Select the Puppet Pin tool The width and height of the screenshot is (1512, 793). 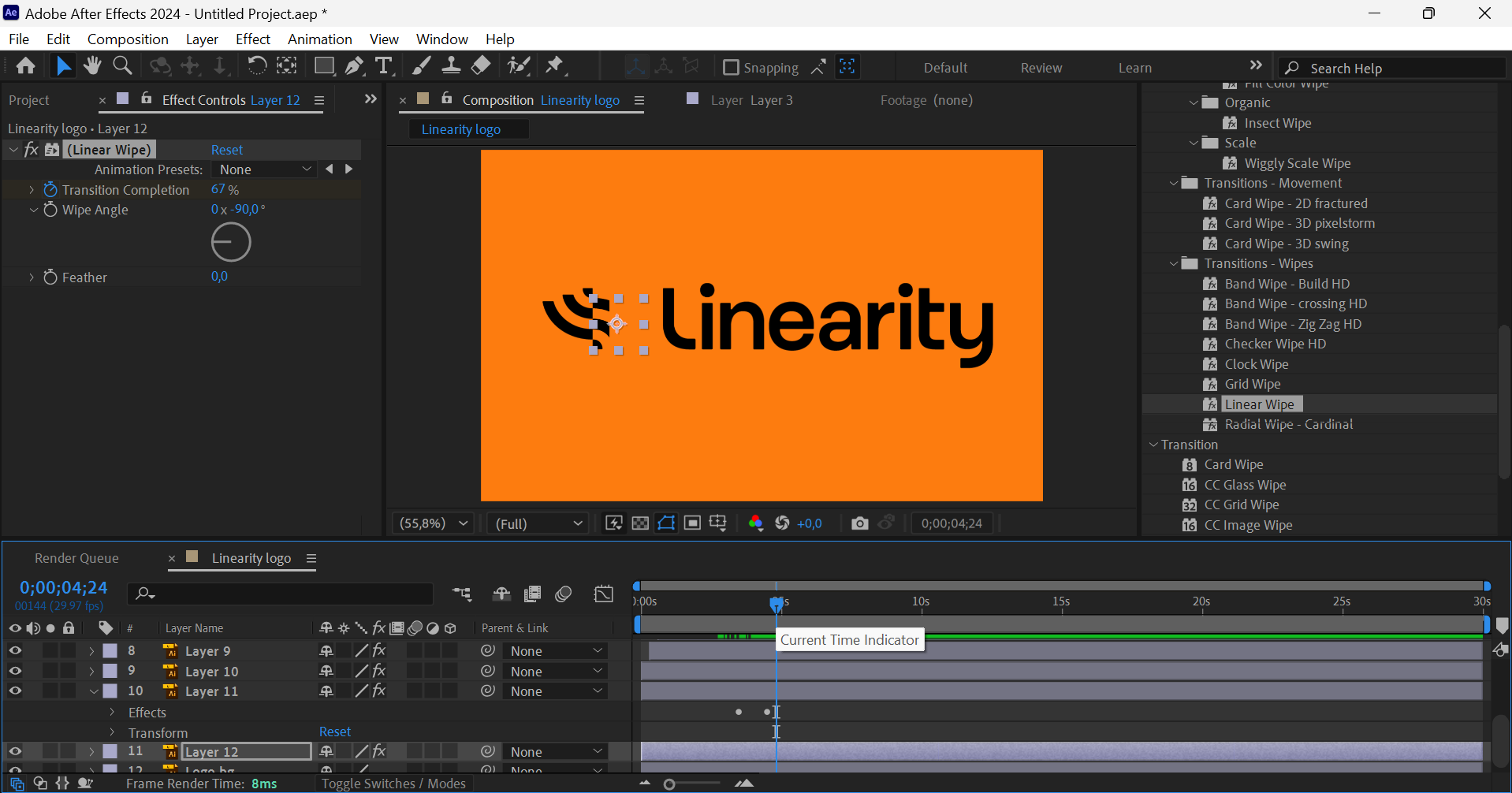[555, 66]
